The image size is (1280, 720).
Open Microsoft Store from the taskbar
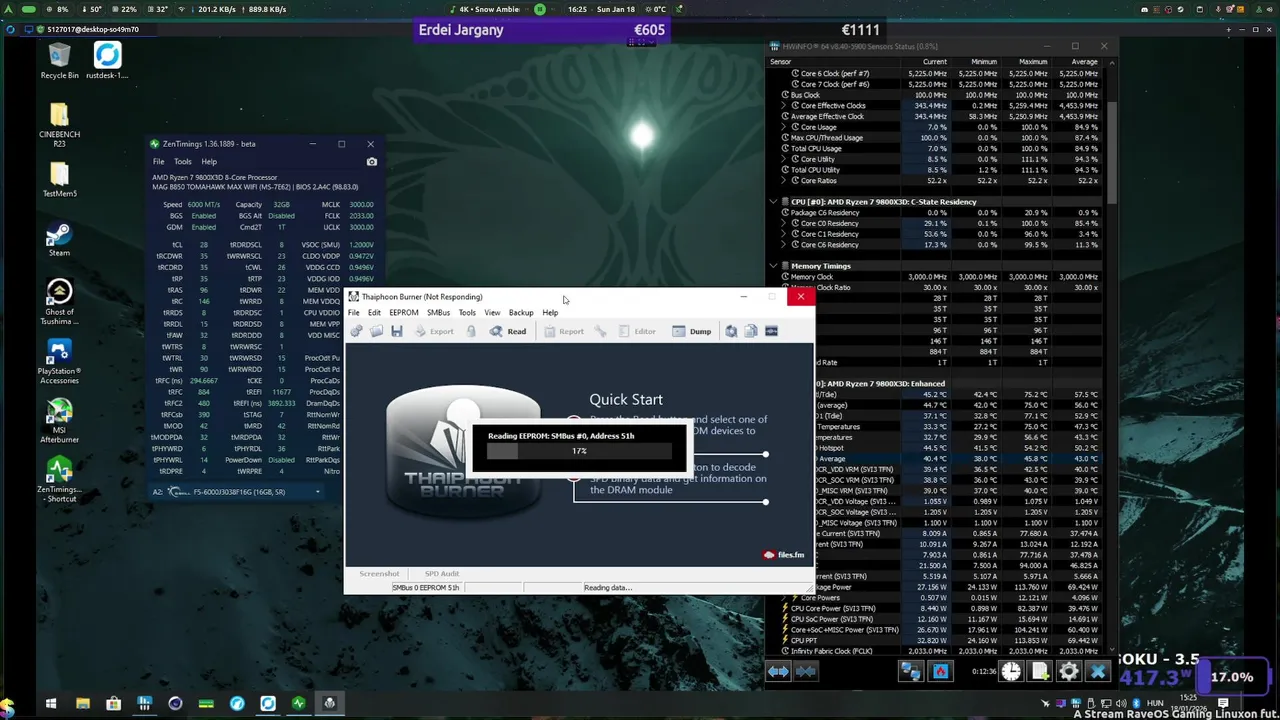(113, 704)
